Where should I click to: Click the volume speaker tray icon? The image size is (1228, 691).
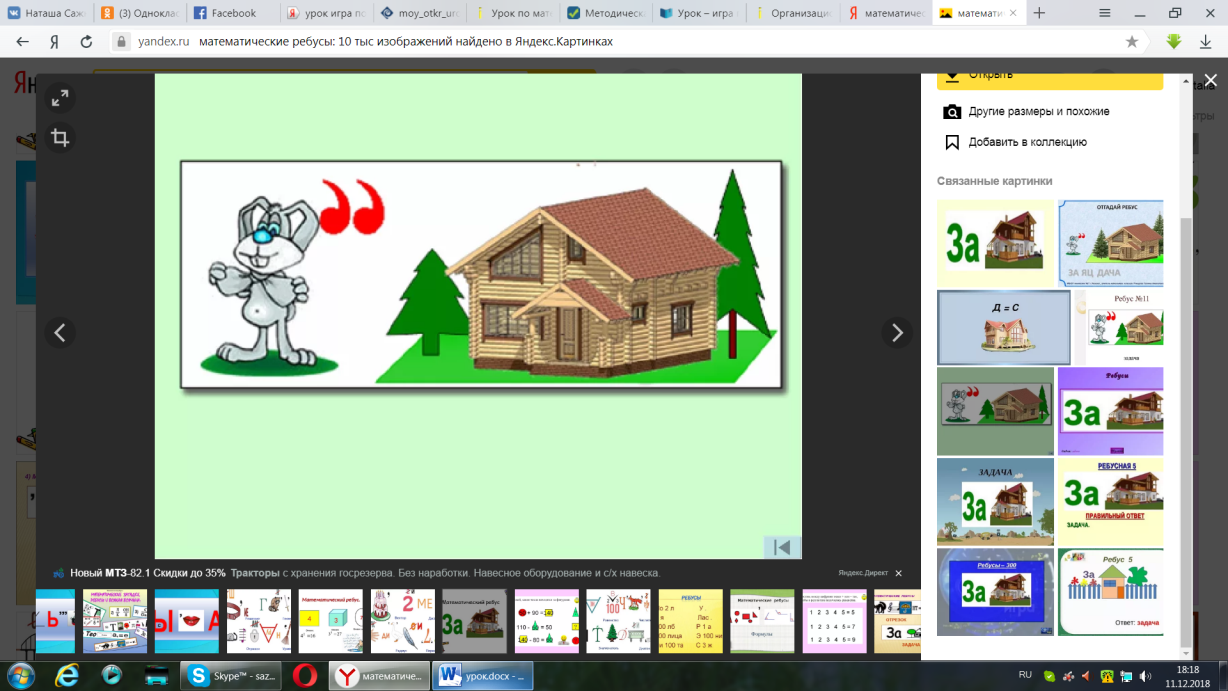pos(1144,676)
